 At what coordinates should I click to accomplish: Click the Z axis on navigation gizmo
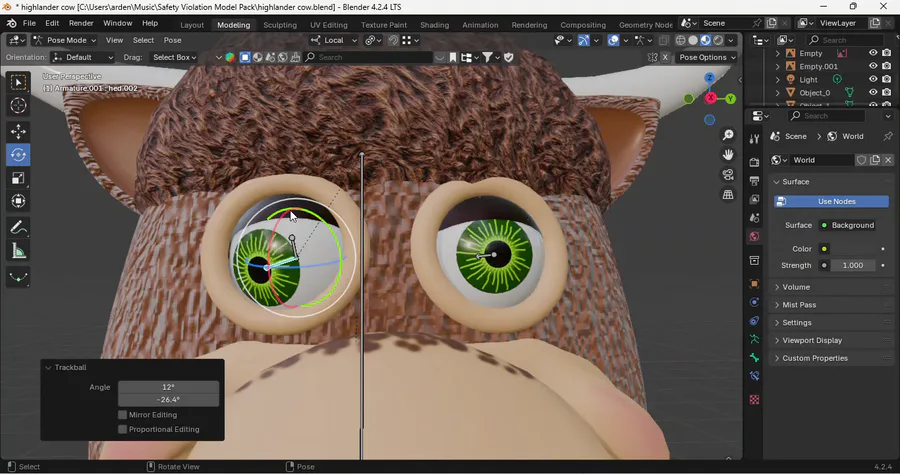coord(709,77)
